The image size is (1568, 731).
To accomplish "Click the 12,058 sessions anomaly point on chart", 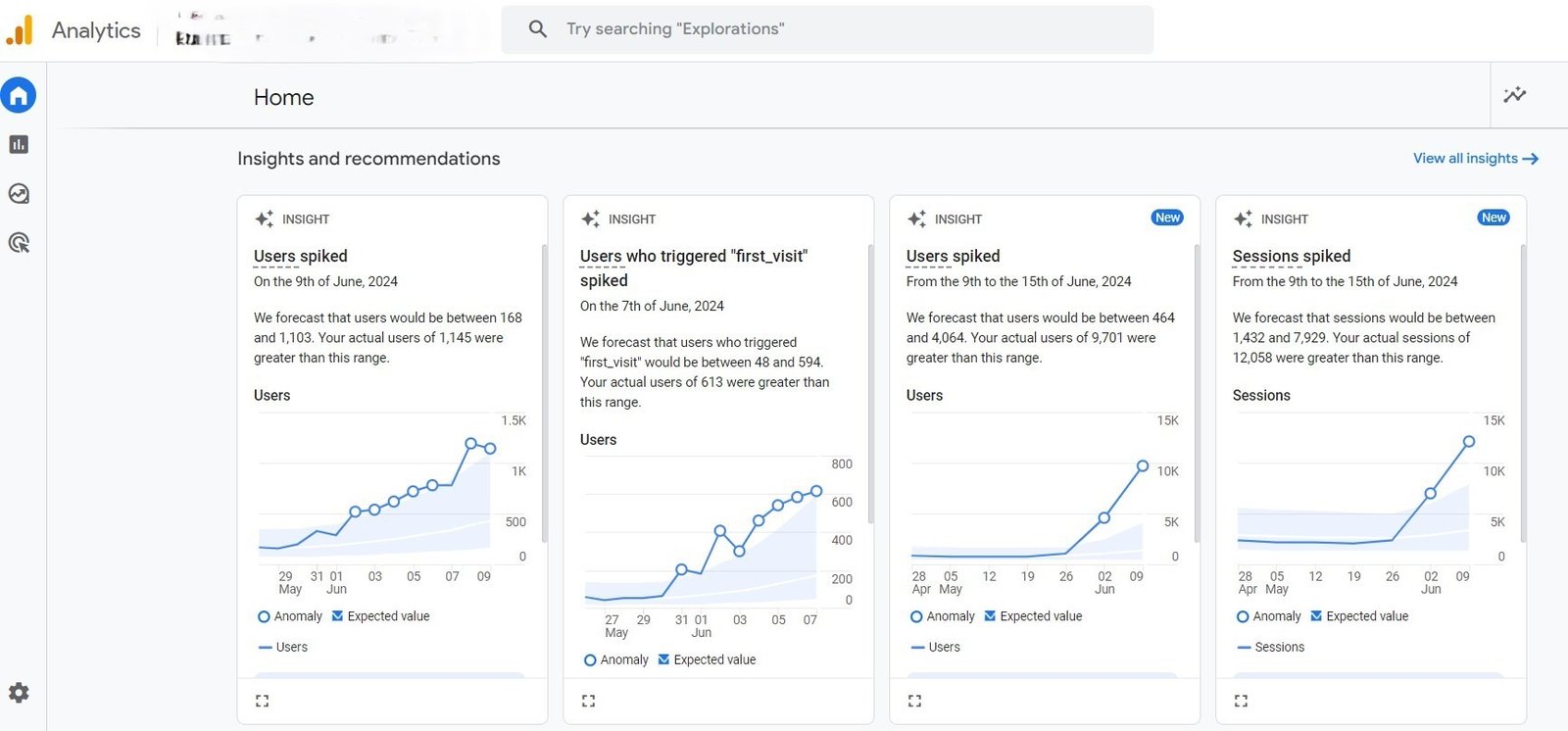I will tap(1468, 442).
